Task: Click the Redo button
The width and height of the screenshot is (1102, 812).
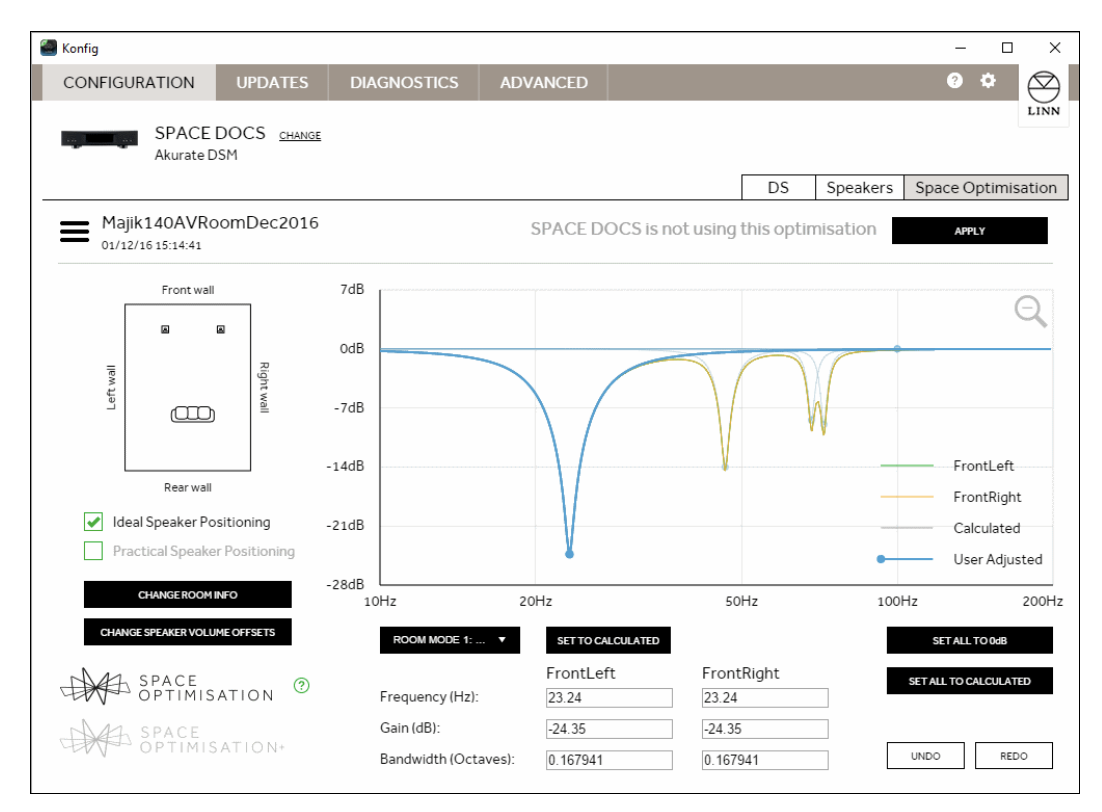Action: (1013, 756)
